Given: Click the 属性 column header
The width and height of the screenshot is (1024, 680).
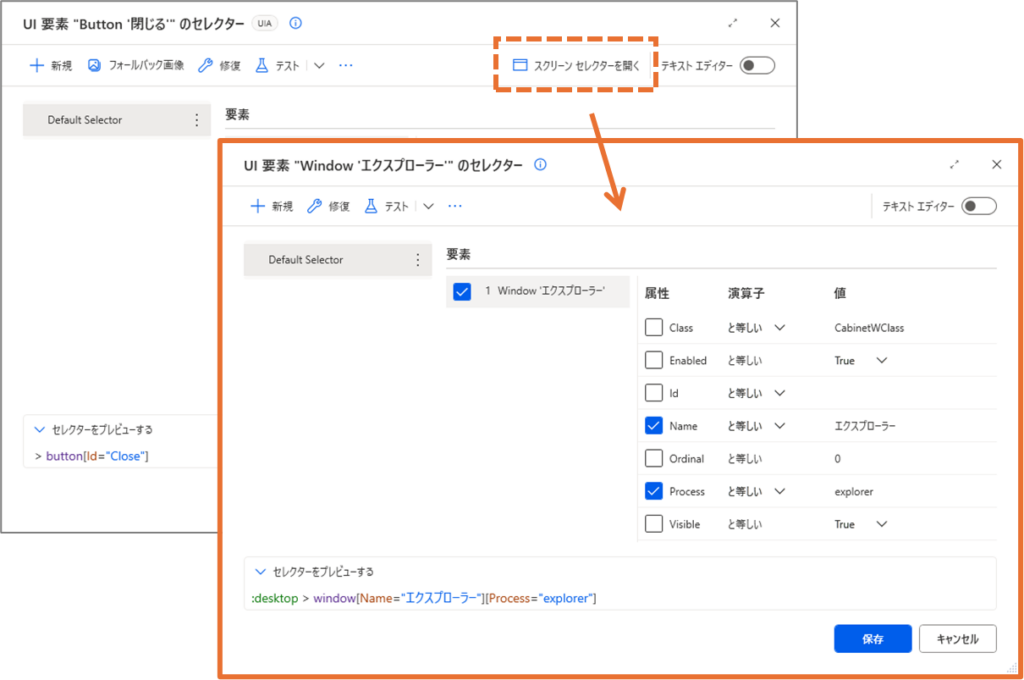Looking at the screenshot, I should (657, 293).
